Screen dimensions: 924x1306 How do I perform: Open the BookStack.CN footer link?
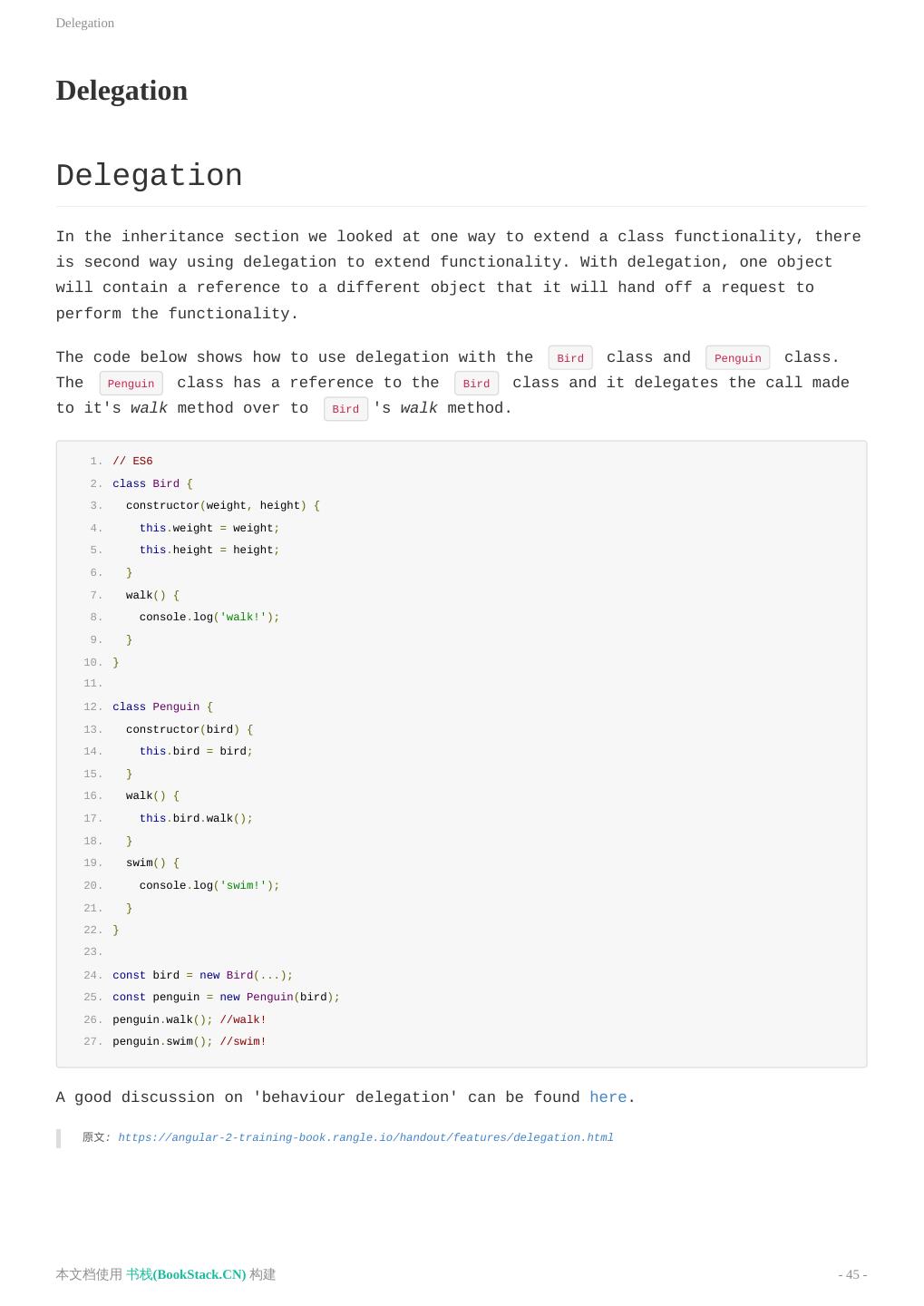pyautogui.click(x=186, y=1274)
